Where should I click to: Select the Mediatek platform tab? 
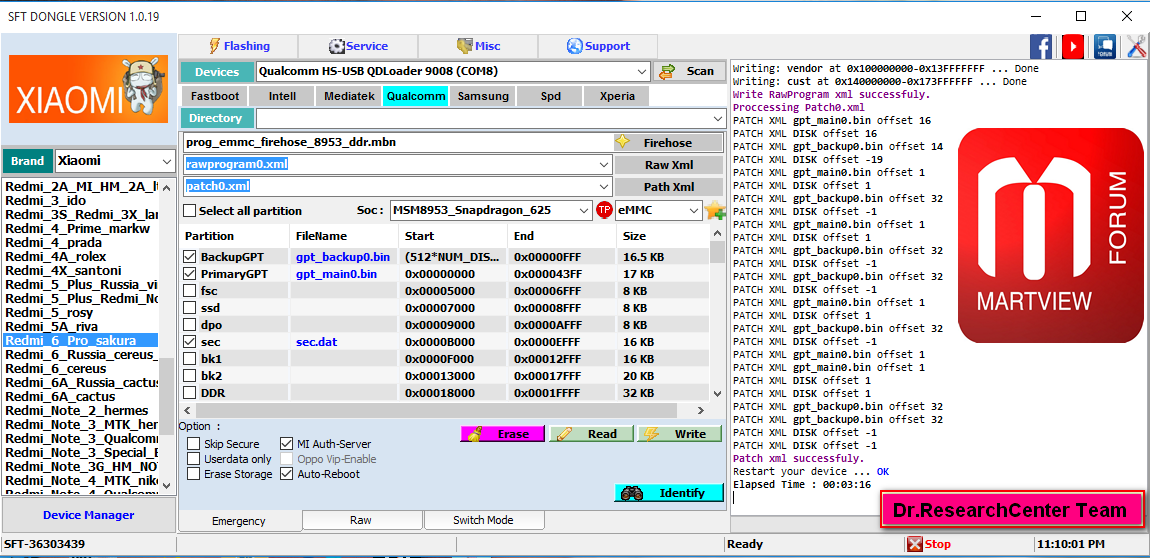point(349,96)
